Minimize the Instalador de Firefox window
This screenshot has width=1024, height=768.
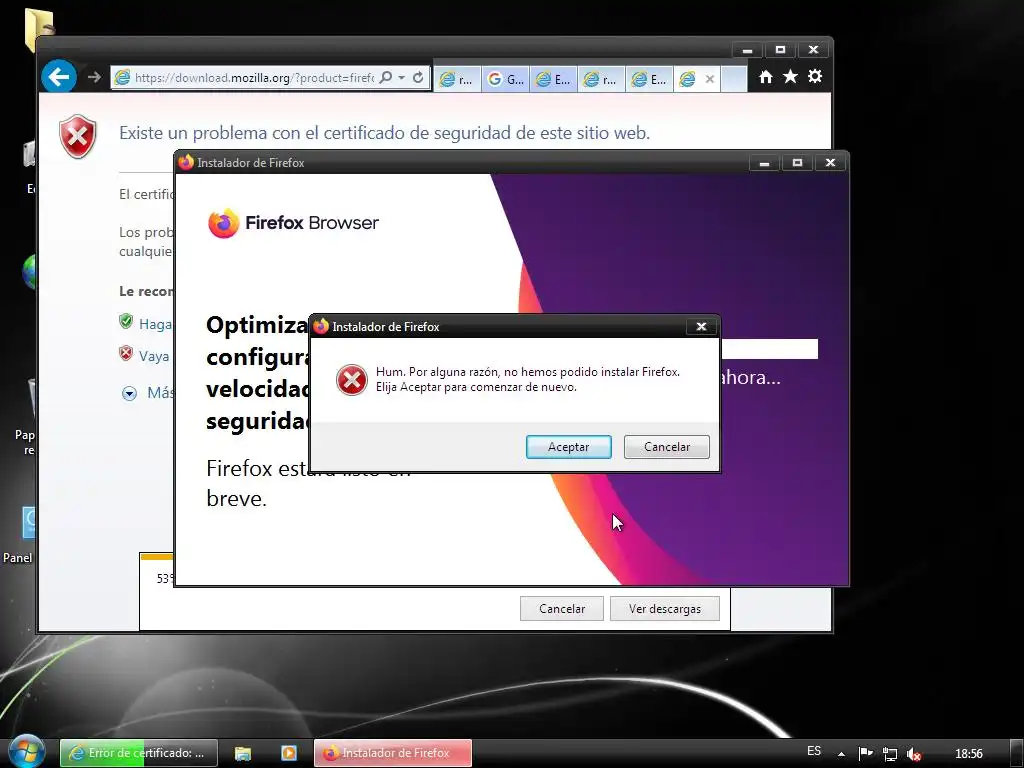(x=764, y=163)
